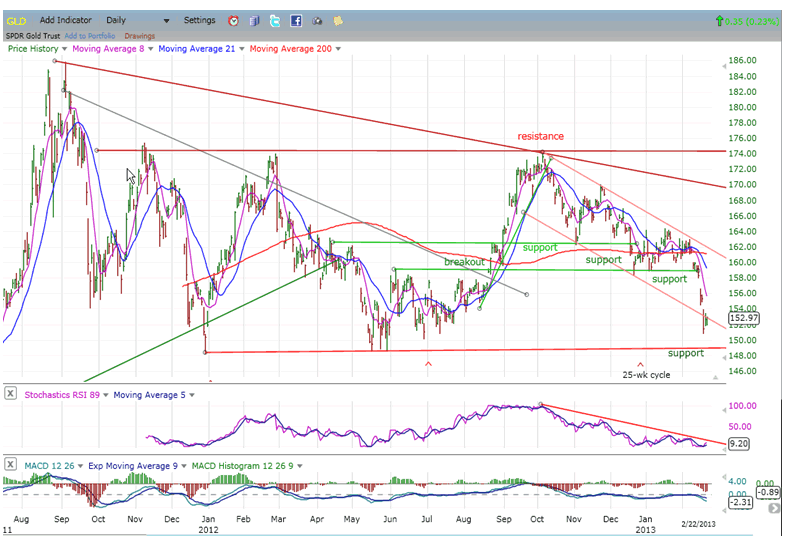
Task: Click the Stochastics RSI 89 label
Action: (62, 395)
